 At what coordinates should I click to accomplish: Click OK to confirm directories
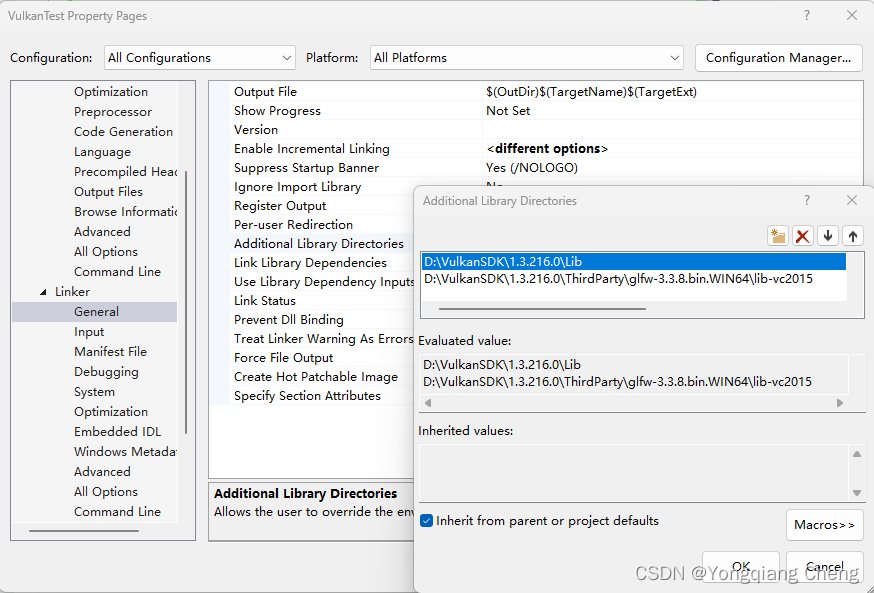click(x=741, y=566)
